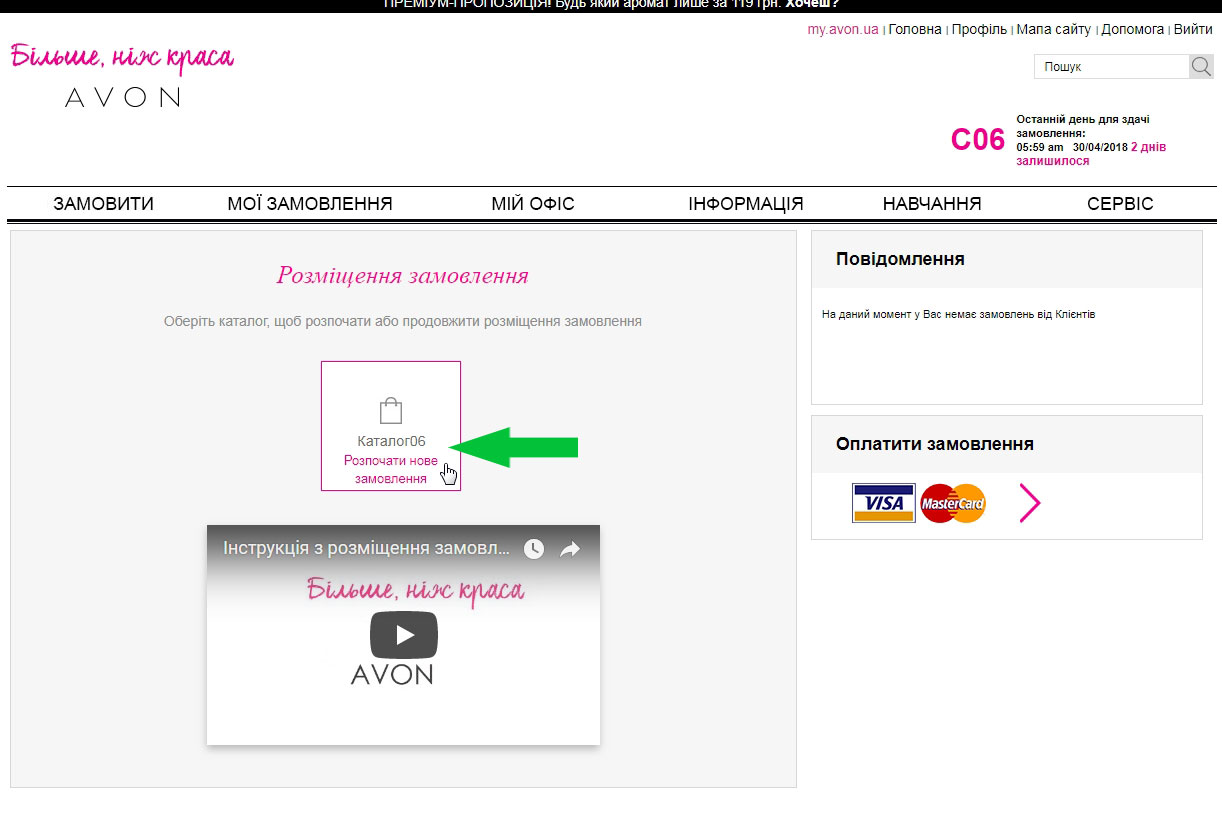Viewport: 1222px width, 822px height.
Task: Open the НАВЧАННЯ menu
Action: tap(932, 204)
